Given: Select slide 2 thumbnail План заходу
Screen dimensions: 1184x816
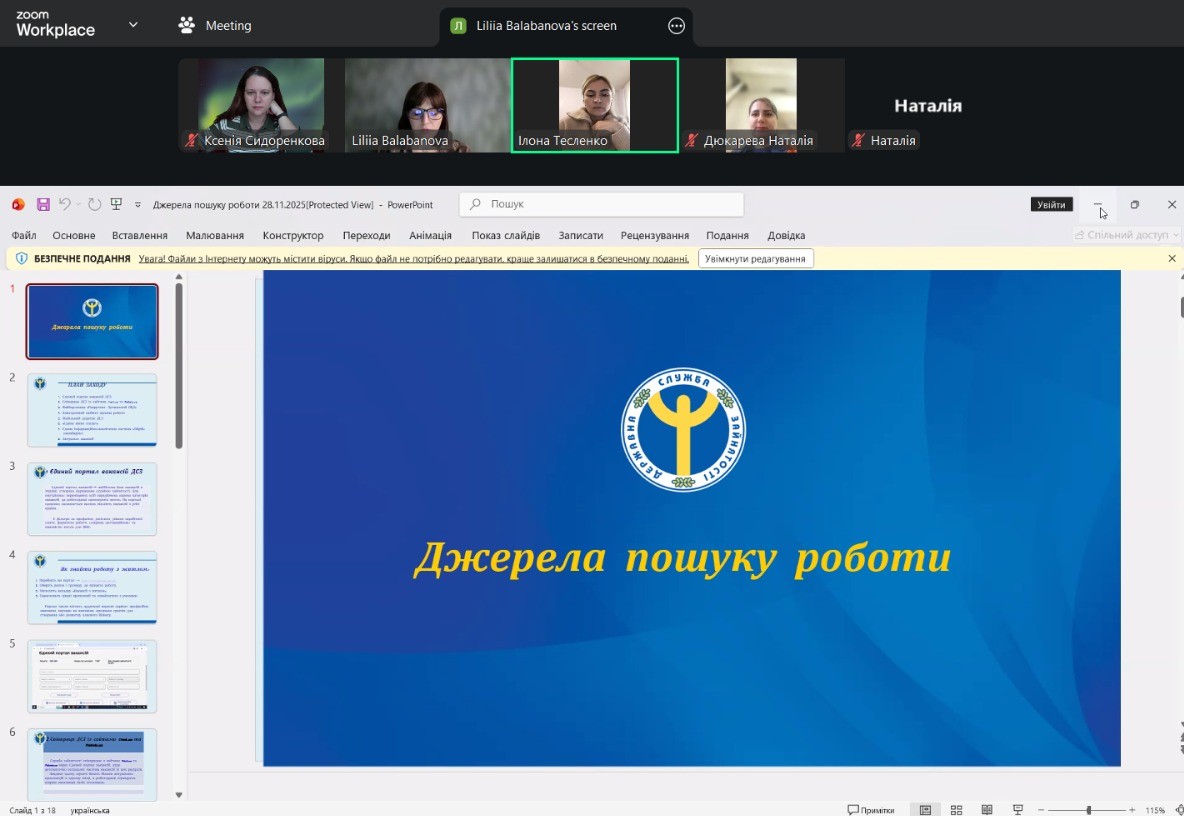Looking at the screenshot, I should (92, 410).
